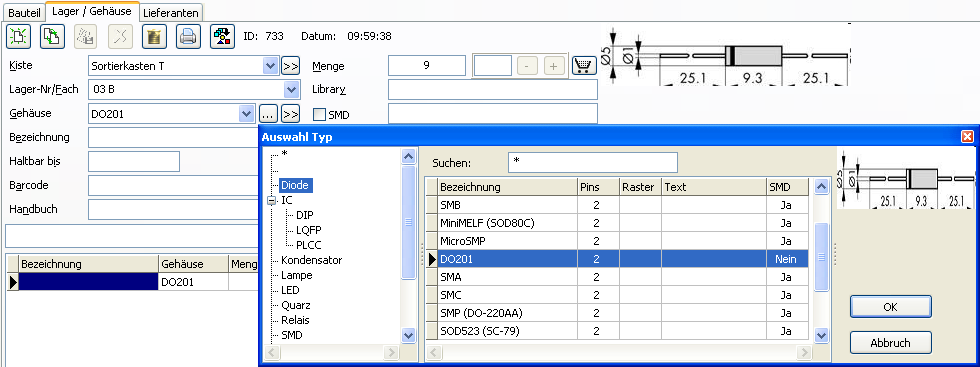Toggle the SMD checkbox
The width and height of the screenshot is (980, 367).
[x=319, y=114]
